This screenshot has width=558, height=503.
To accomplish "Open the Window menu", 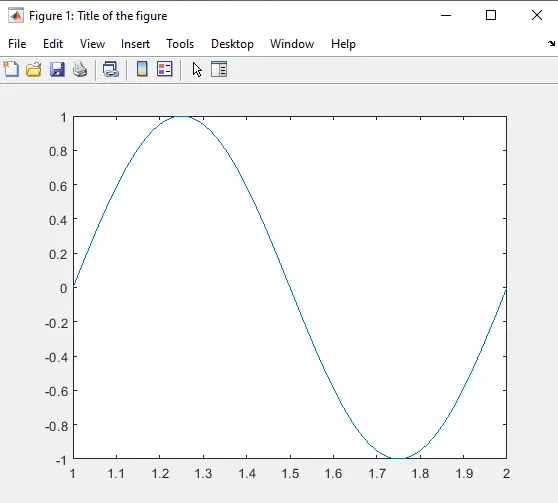I will point(292,44).
